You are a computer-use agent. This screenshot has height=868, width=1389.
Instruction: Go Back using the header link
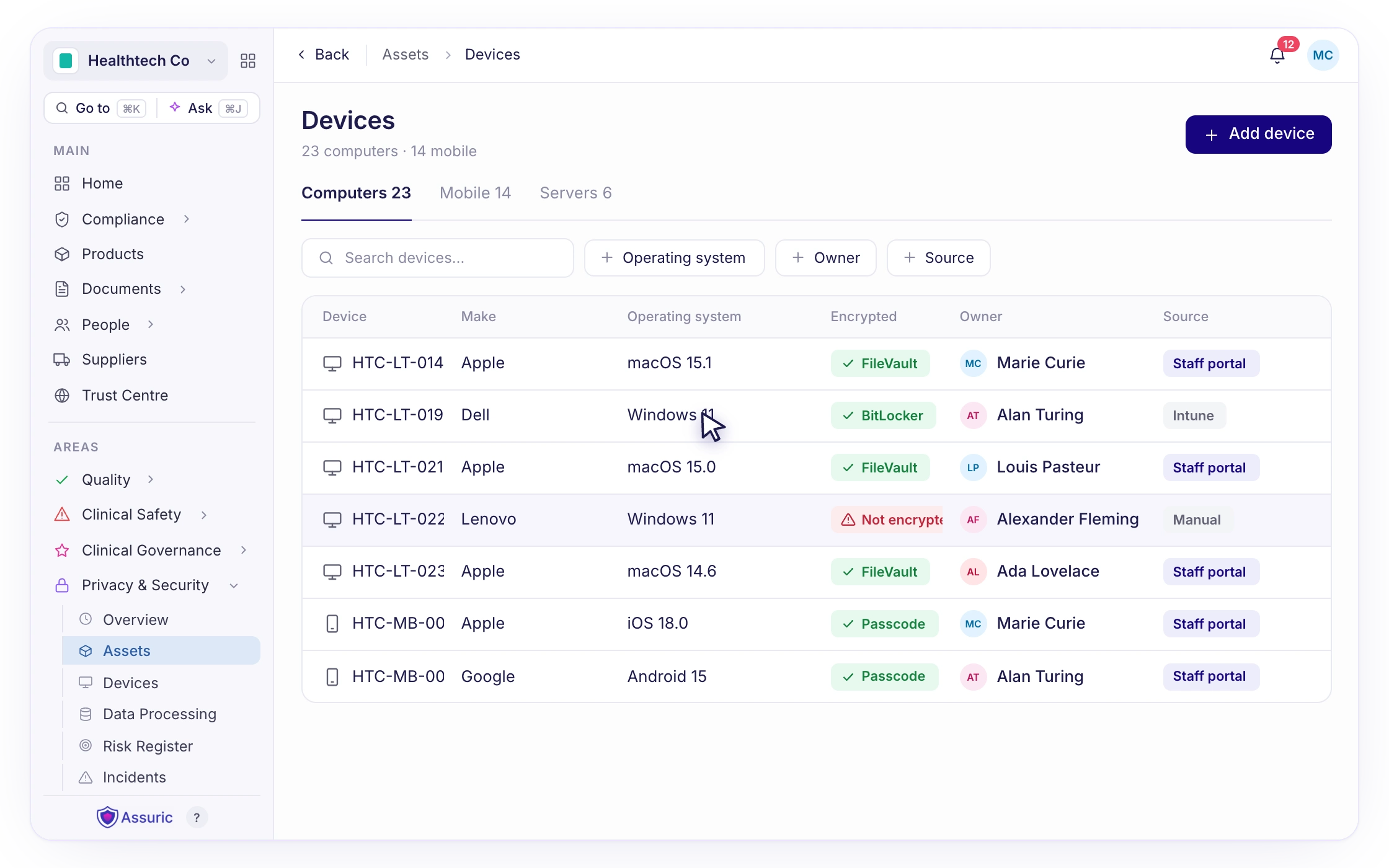coord(324,55)
